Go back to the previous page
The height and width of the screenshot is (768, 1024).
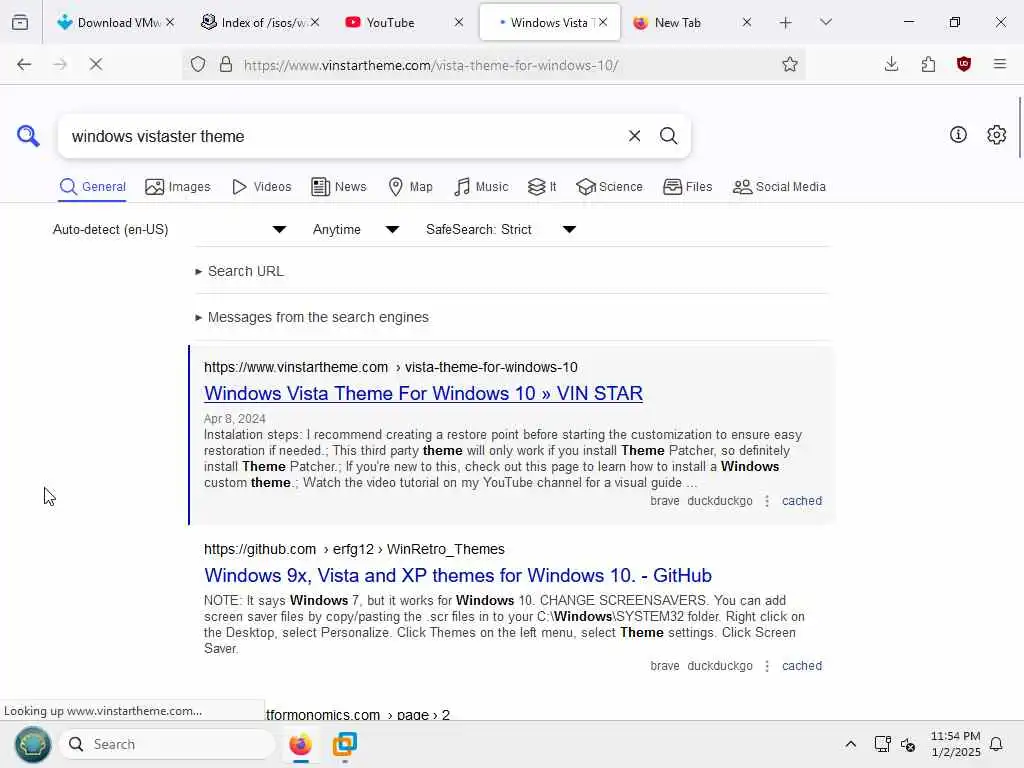pos(24,64)
